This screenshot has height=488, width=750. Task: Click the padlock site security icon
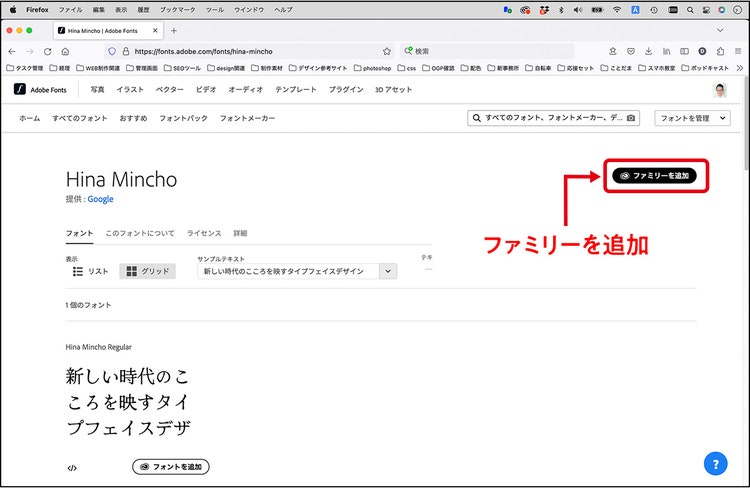[x=126, y=51]
